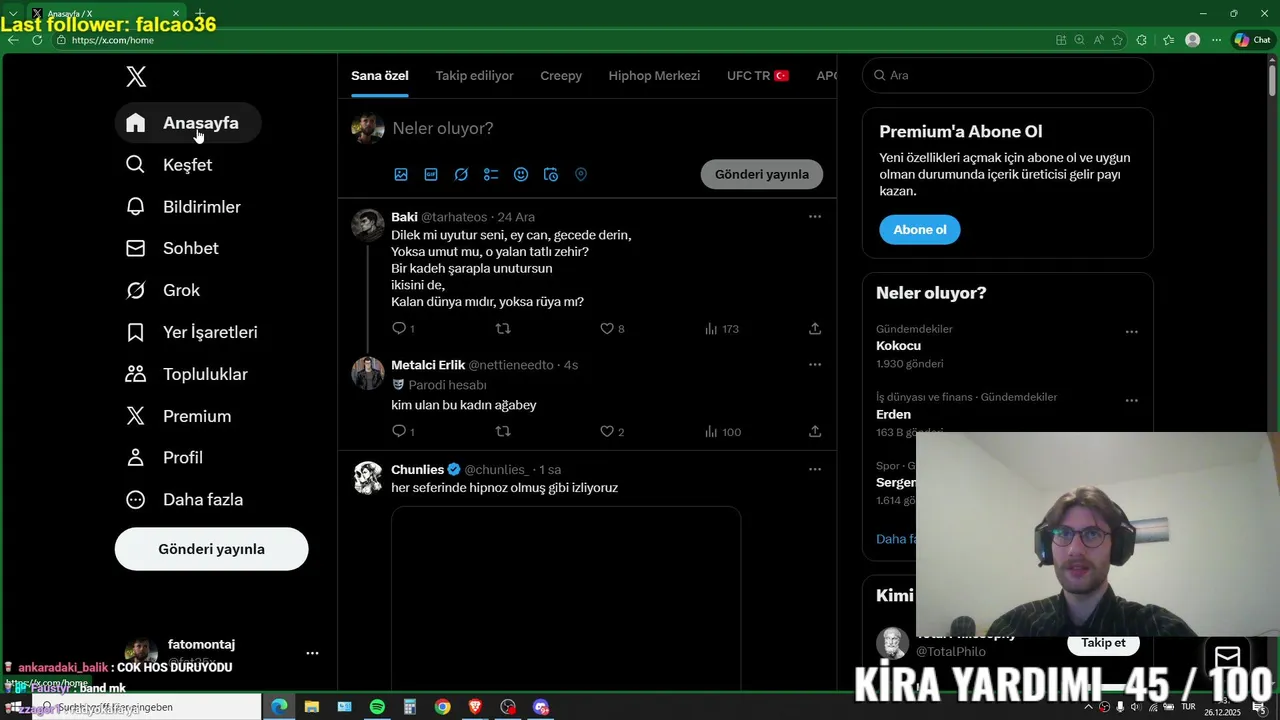Click the Grok enhance icon in composer
1280x720 pixels.
tap(461, 174)
